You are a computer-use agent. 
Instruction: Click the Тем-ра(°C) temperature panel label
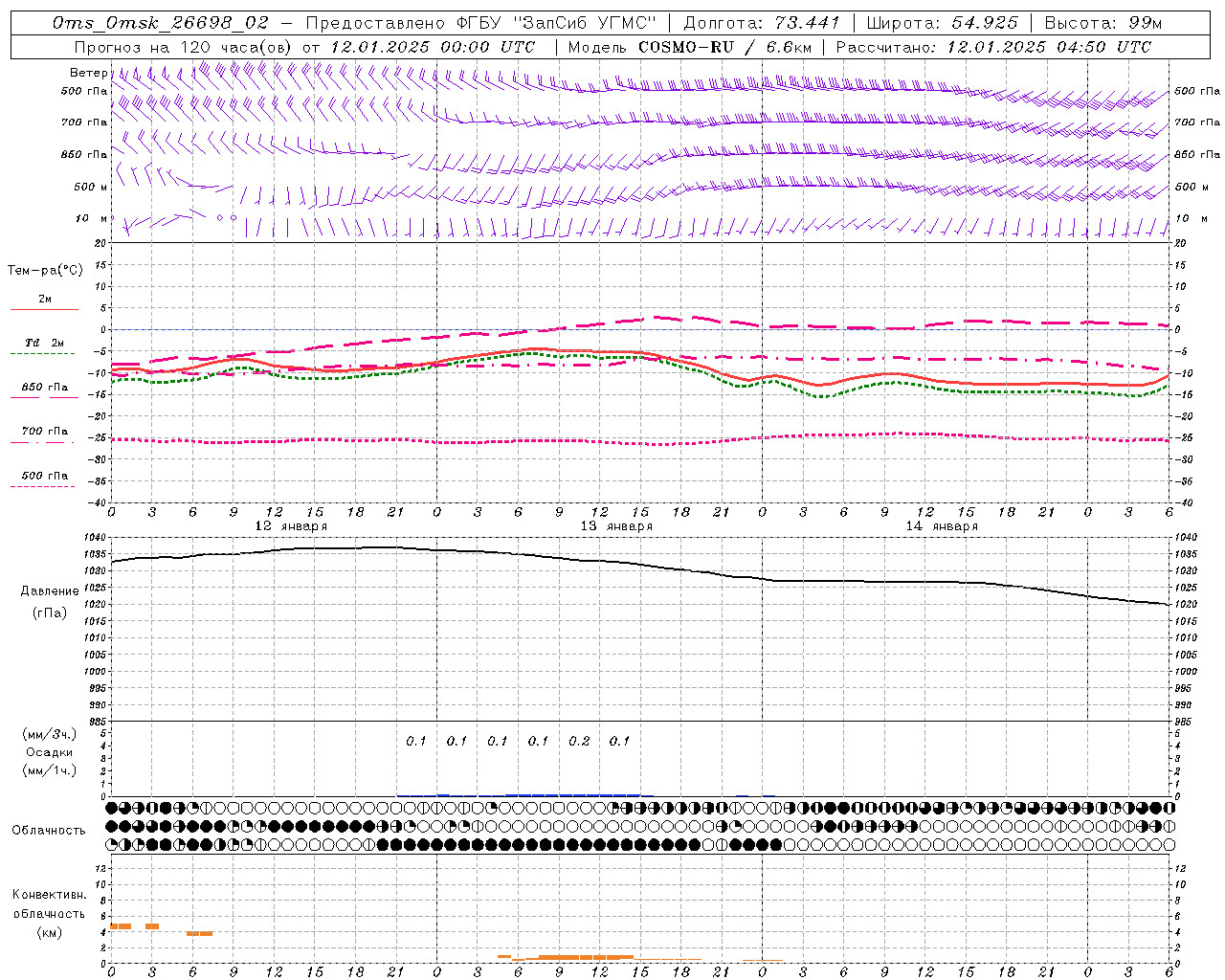point(45,271)
